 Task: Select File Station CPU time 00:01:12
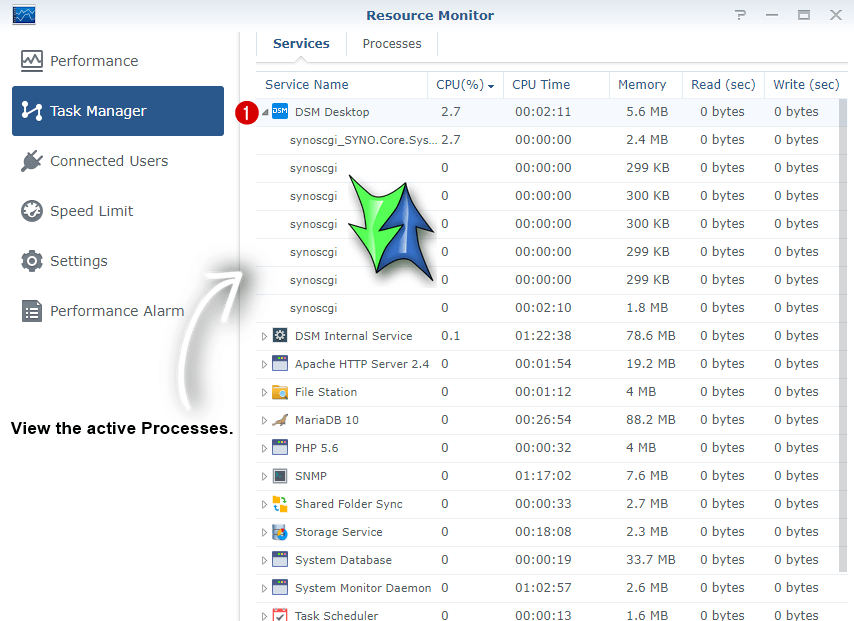coord(543,392)
